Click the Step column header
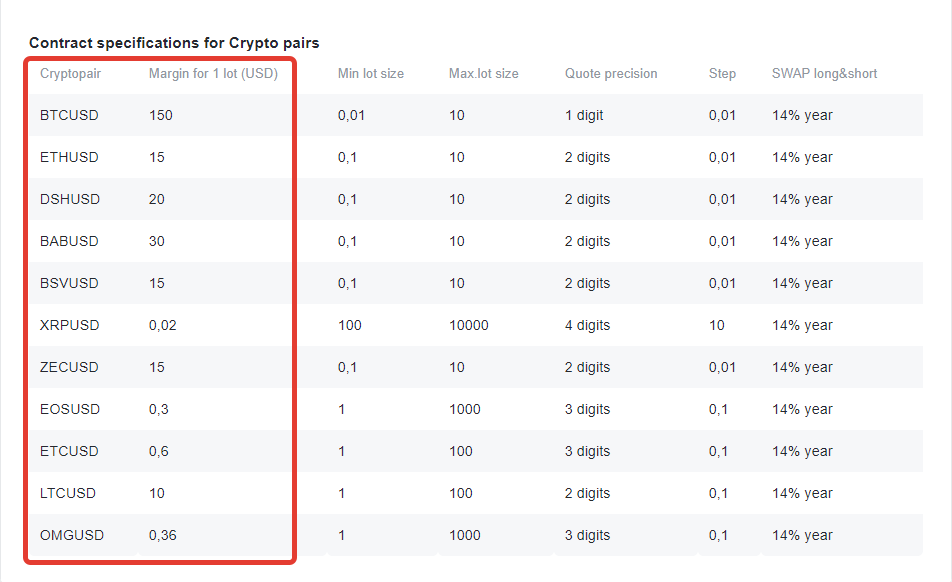Screen dimensions: 952x582 point(722,74)
